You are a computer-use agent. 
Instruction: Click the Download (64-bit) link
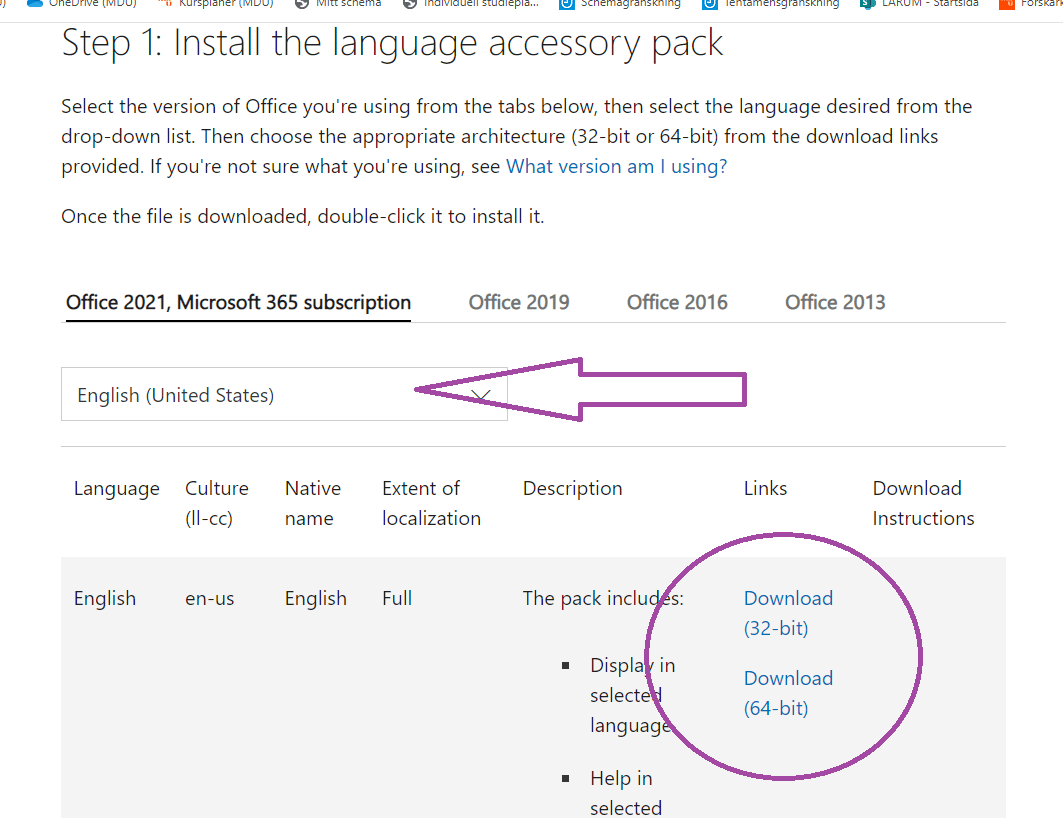tap(788, 692)
